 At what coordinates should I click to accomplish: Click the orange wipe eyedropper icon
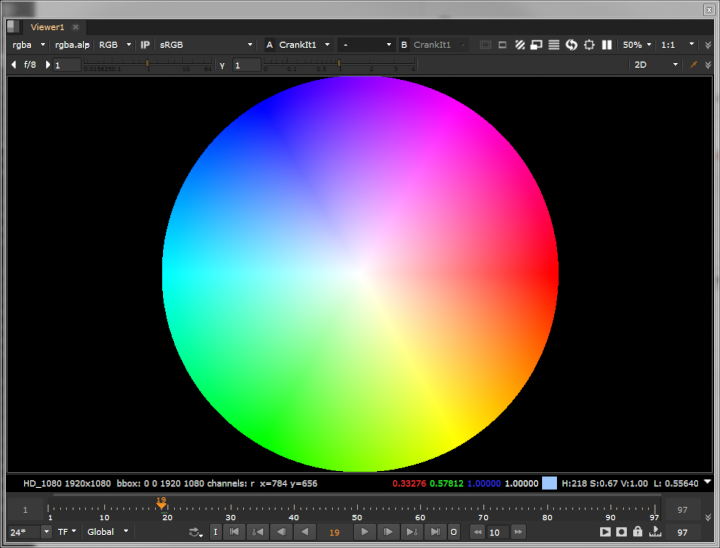[x=693, y=65]
